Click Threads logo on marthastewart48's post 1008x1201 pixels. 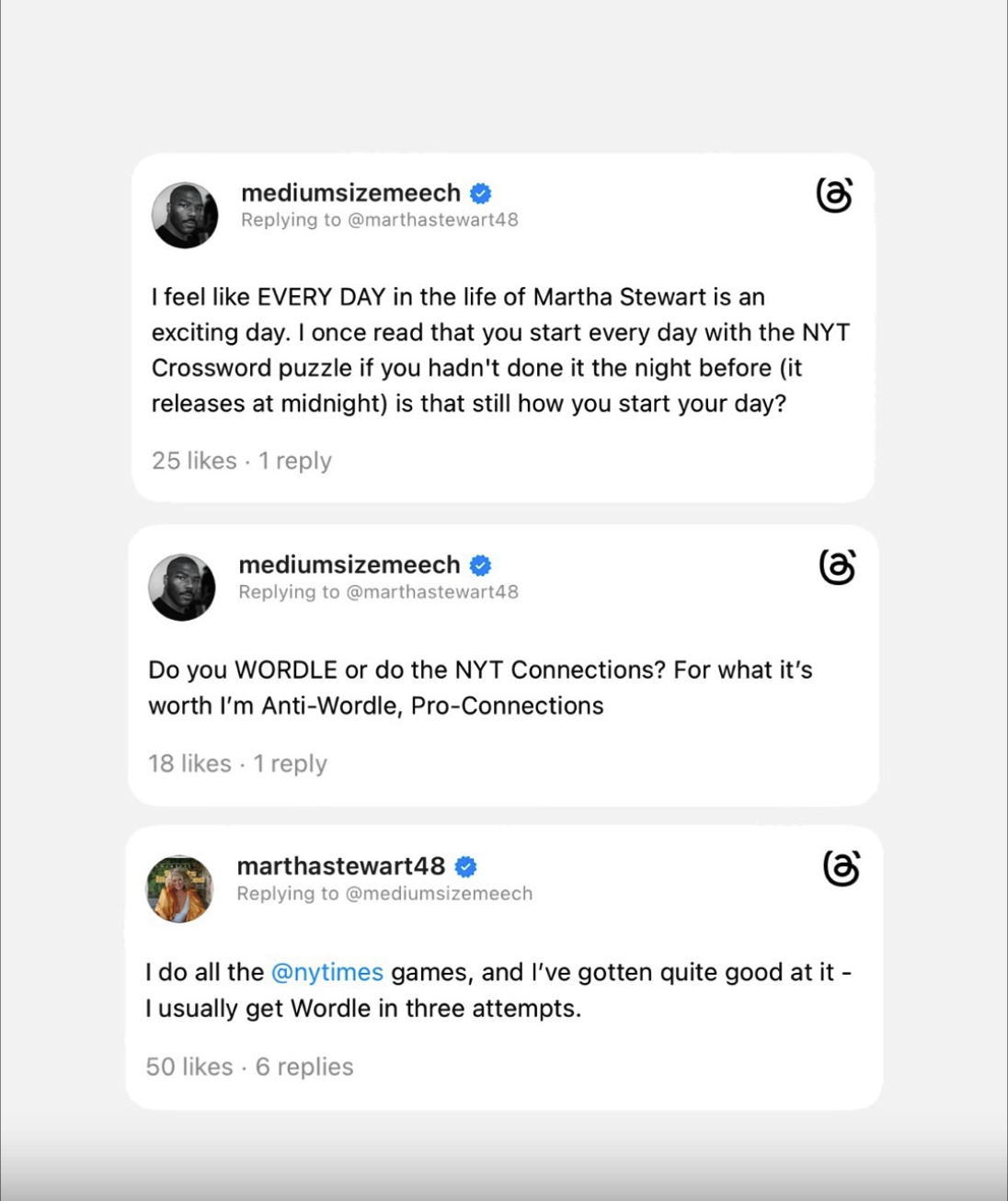coord(841,868)
